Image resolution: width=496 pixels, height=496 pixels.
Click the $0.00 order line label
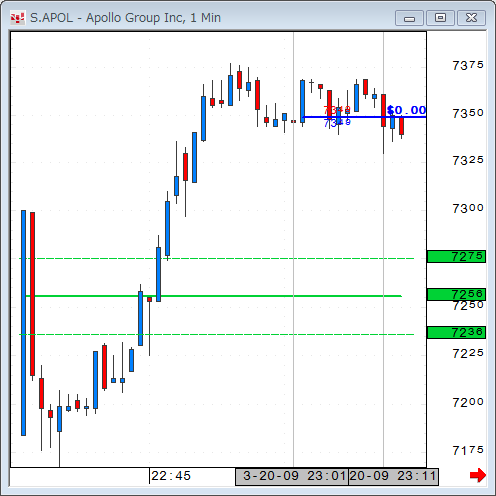pos(407,110)
